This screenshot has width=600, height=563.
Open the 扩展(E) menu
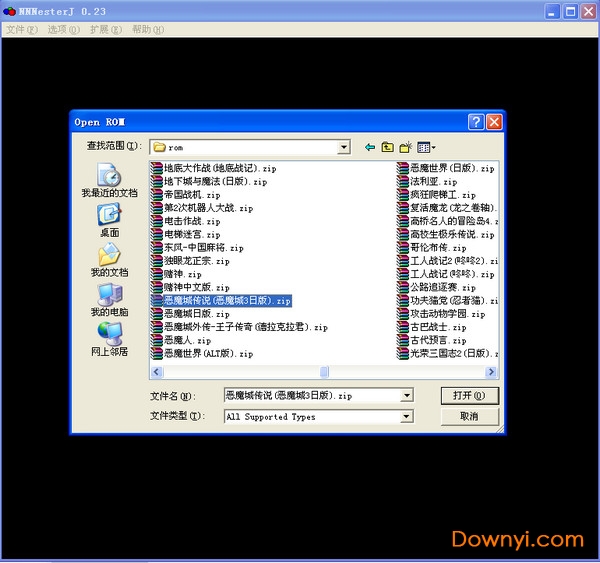pyautogui.click(x=106, y=29)
